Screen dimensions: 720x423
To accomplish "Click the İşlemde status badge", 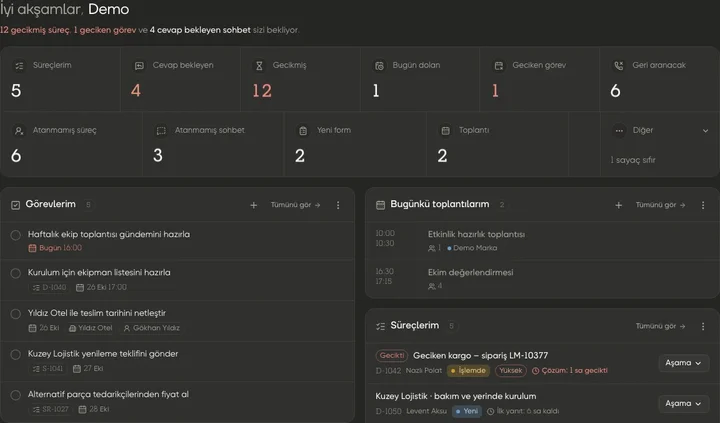I will point(468,371).
